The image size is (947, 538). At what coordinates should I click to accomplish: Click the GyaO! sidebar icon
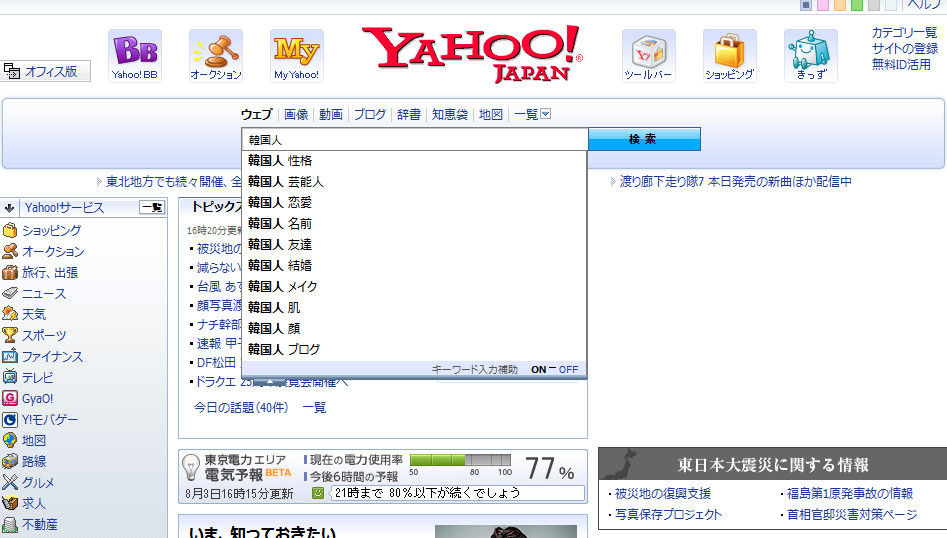[x=10, y=399]
